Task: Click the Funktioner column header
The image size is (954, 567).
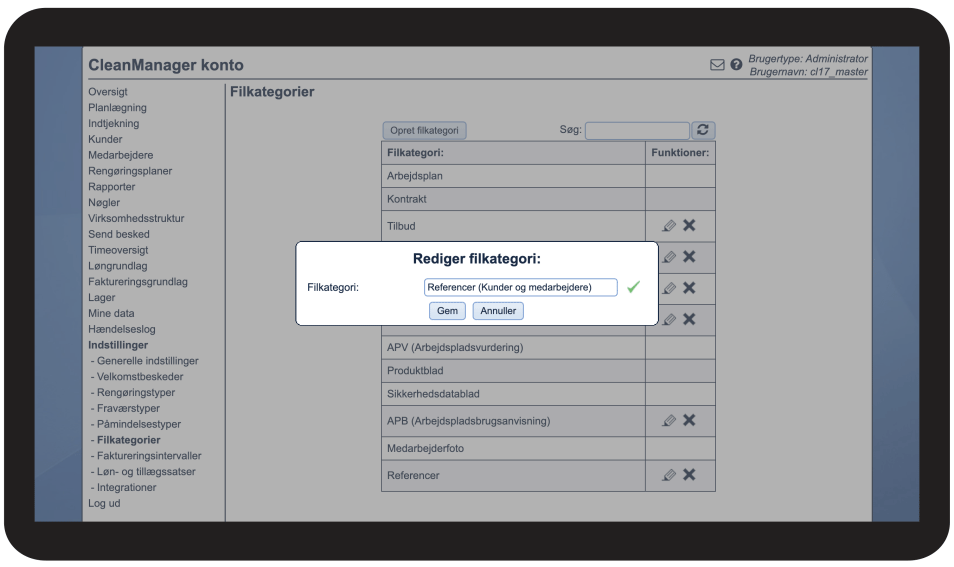Action: click(680, 153)
